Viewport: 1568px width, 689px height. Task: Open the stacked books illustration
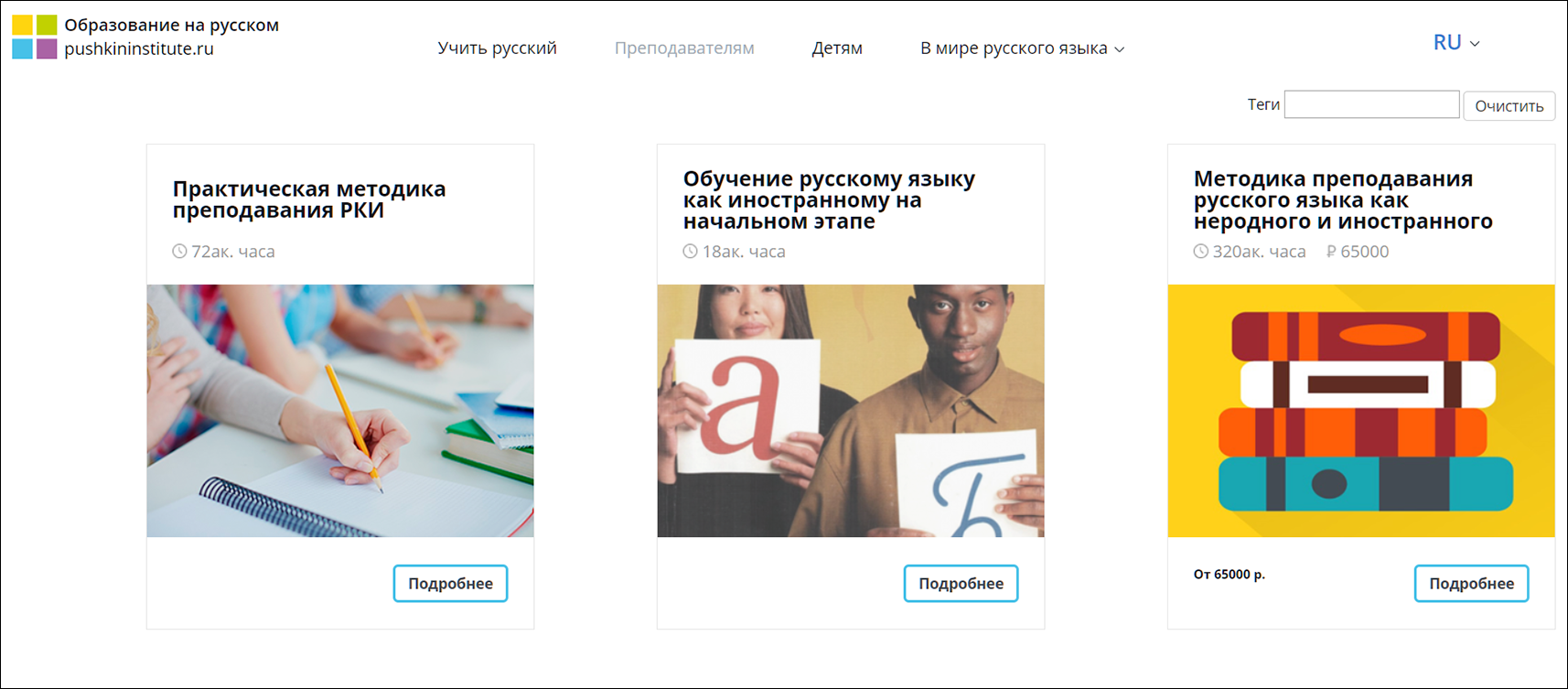click(x=1361, y=411)
